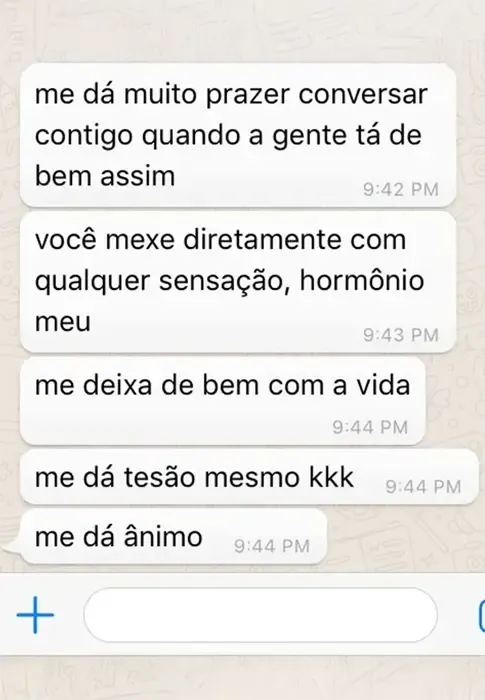Open the plus attachment menu

pos(35,615)
